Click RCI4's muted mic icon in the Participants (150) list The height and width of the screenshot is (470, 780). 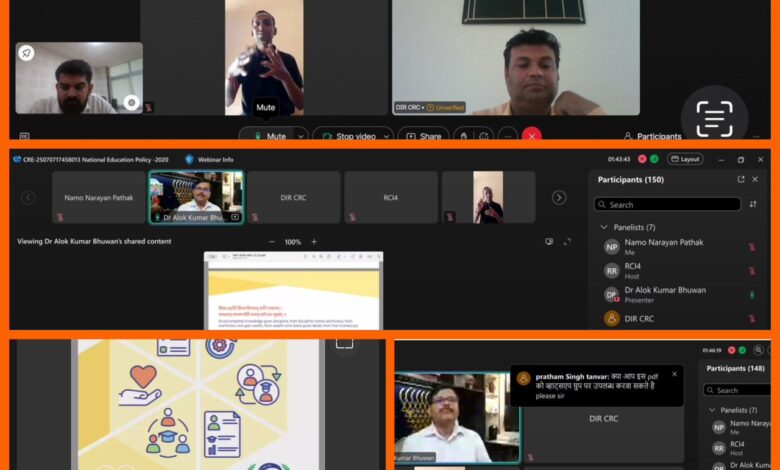(752, 271)
